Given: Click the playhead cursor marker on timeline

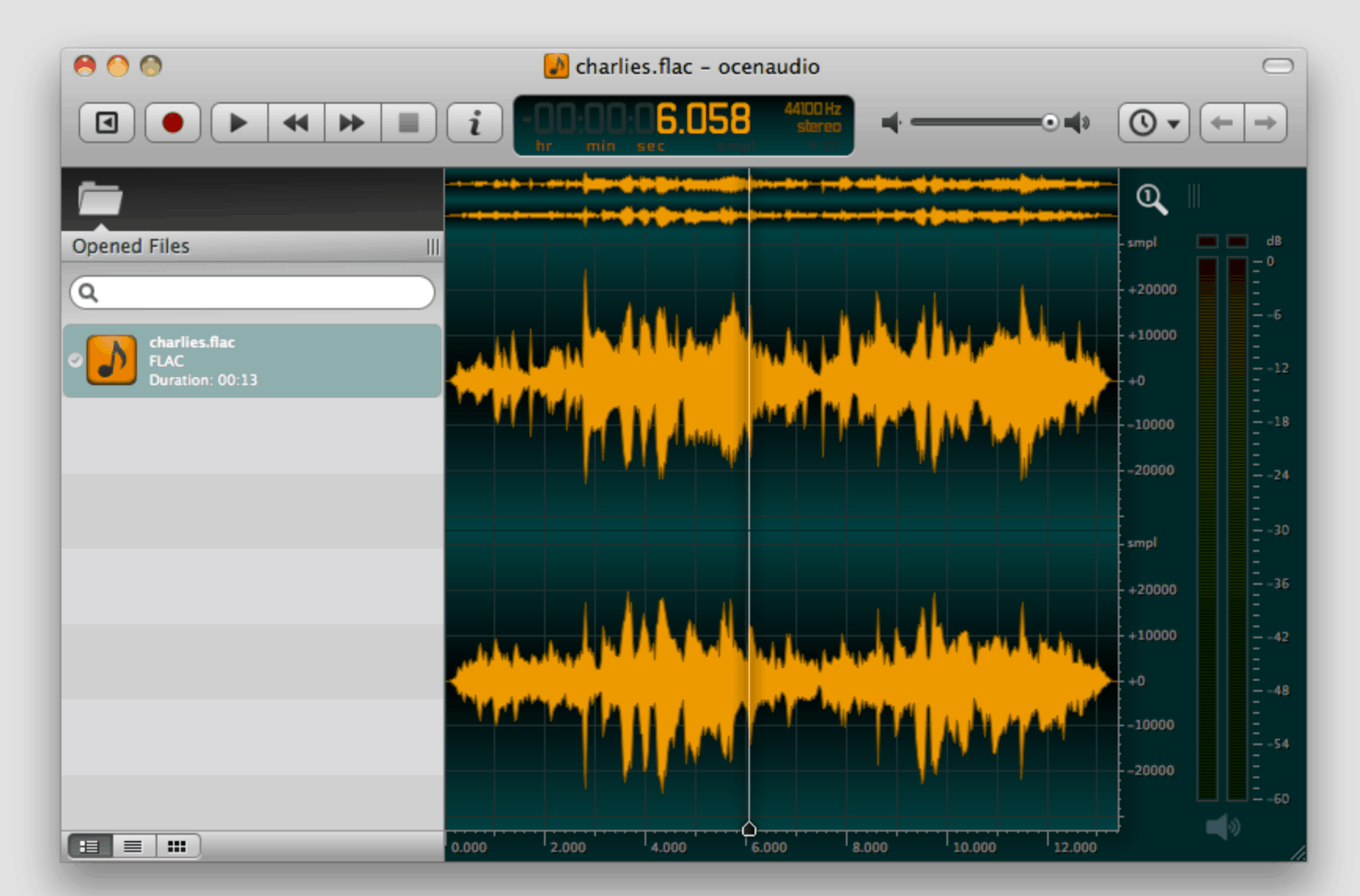Looking at the screenshot, I should click(749, 828).
